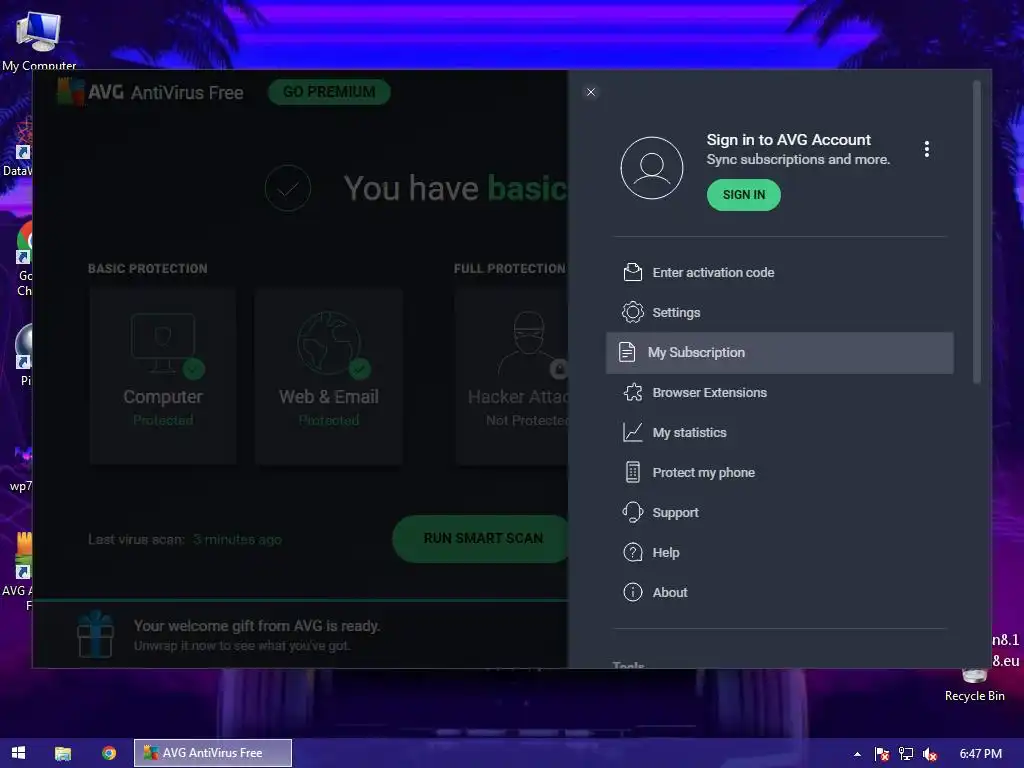
Task: Select My Subscription menu item
Action: point(779,353)
